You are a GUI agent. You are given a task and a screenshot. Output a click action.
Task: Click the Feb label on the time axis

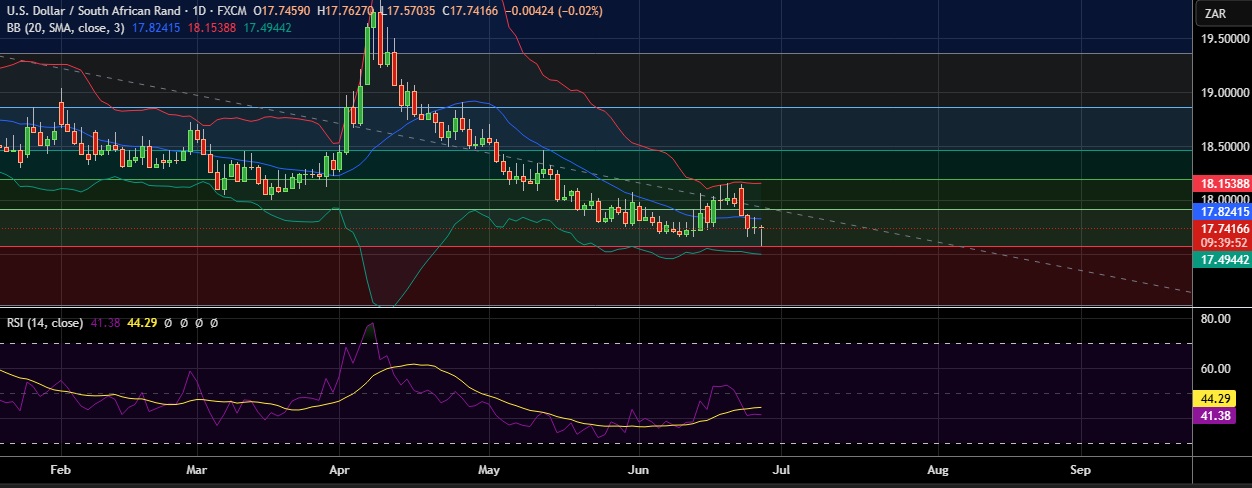[x=60, y=468]
